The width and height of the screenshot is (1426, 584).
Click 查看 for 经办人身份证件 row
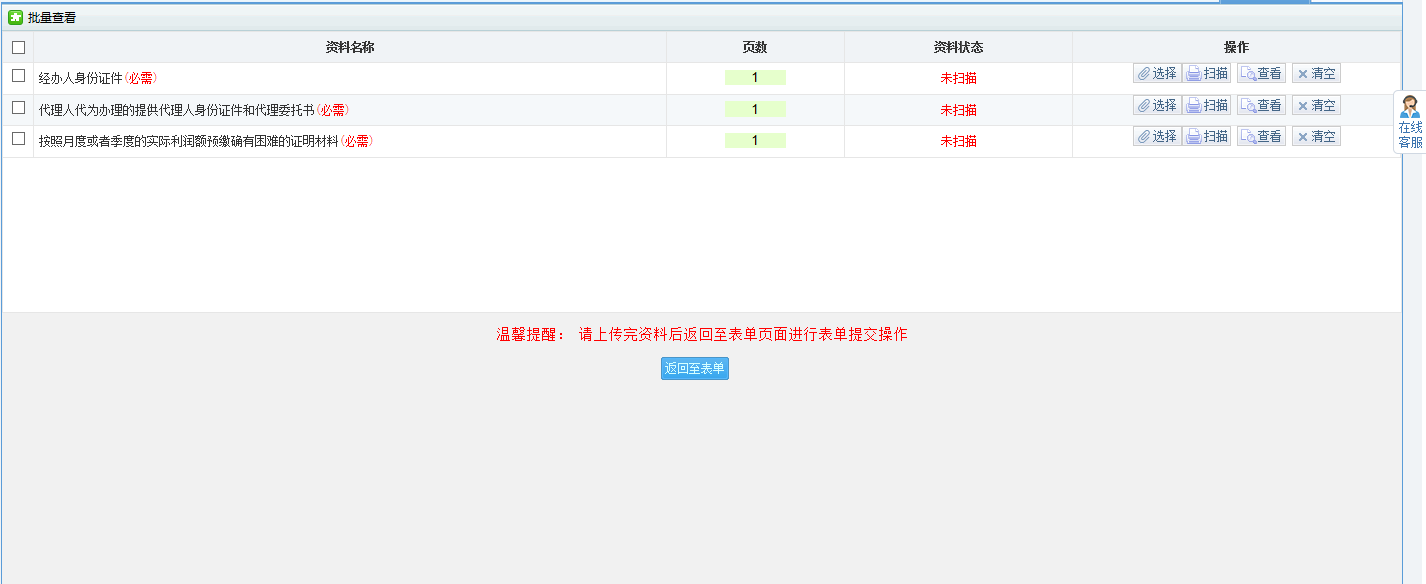(1261, 74)
